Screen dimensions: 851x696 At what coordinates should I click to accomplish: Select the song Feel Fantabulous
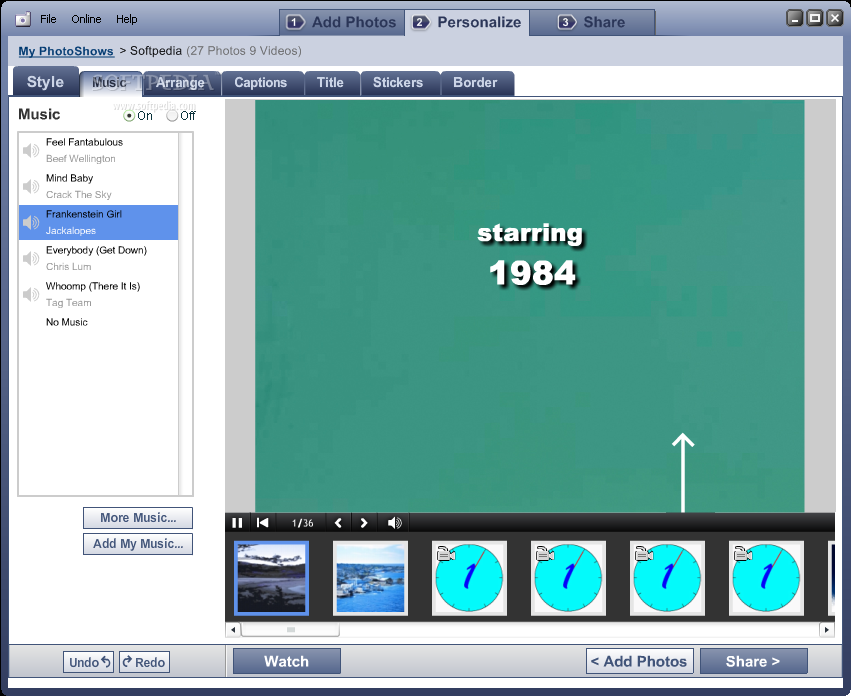pyautogui.click(x=99, y=150)
